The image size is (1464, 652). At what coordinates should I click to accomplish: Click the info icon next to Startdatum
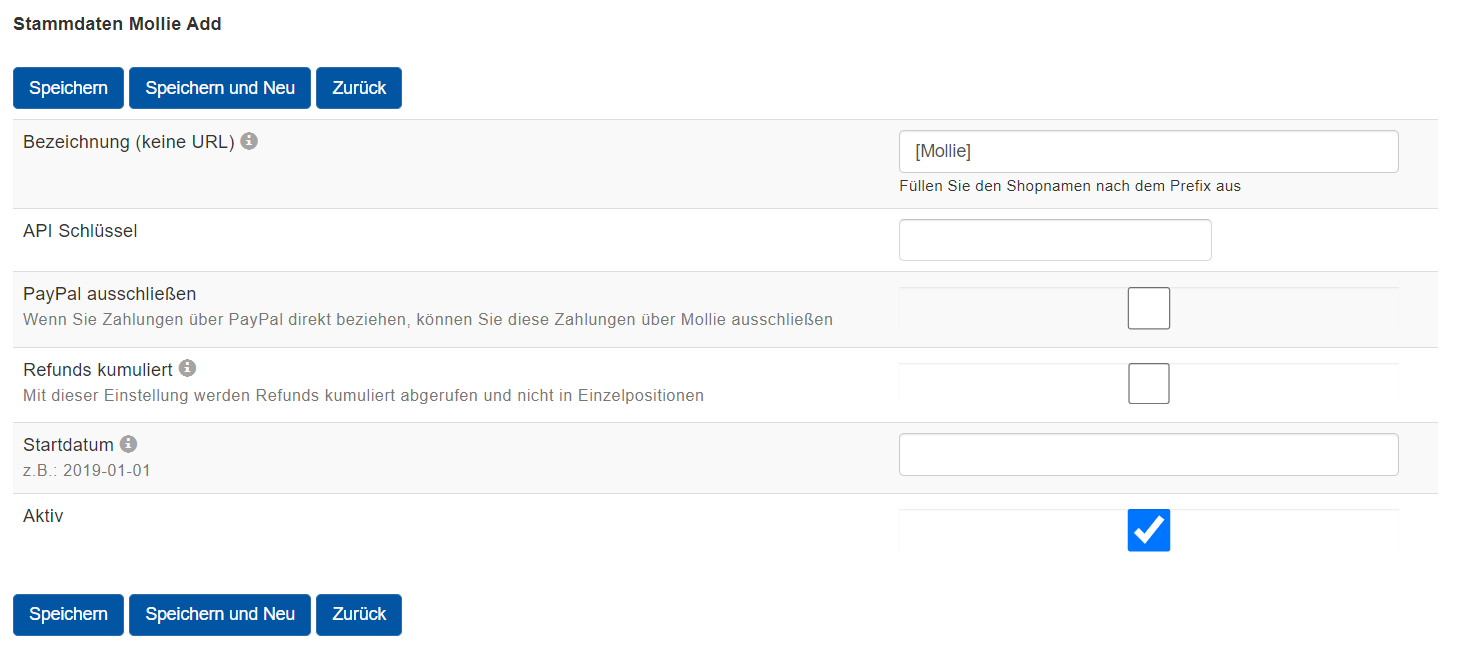[128, 444]
